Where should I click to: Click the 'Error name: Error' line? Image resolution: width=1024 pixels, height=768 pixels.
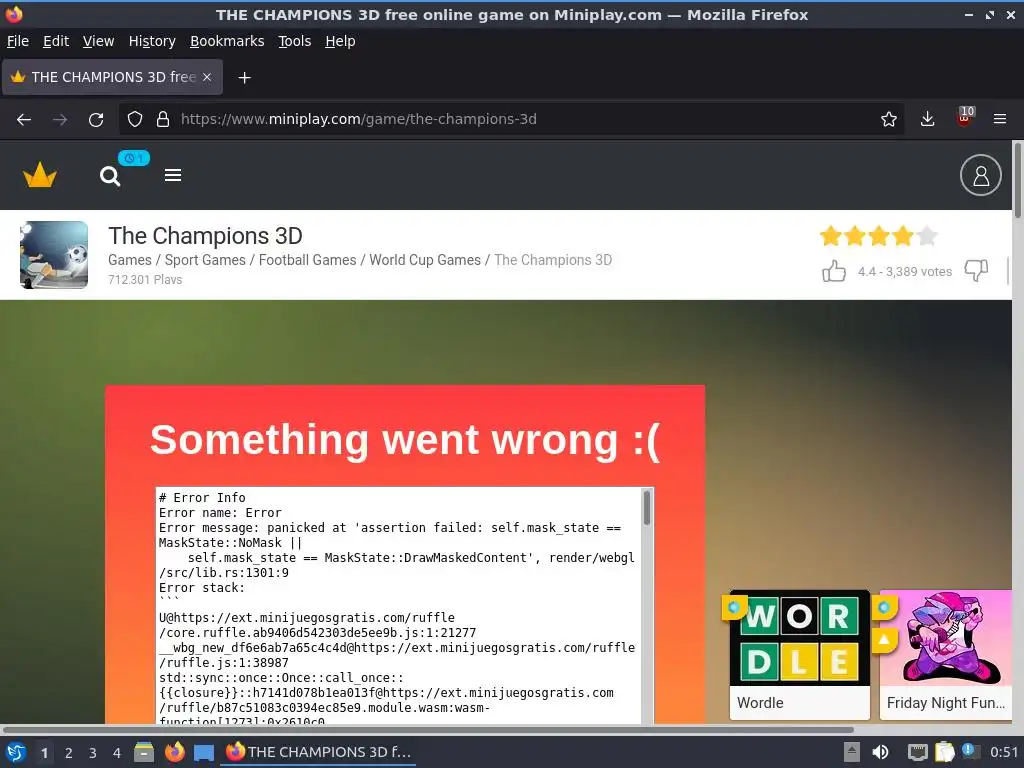pos(220,513)
